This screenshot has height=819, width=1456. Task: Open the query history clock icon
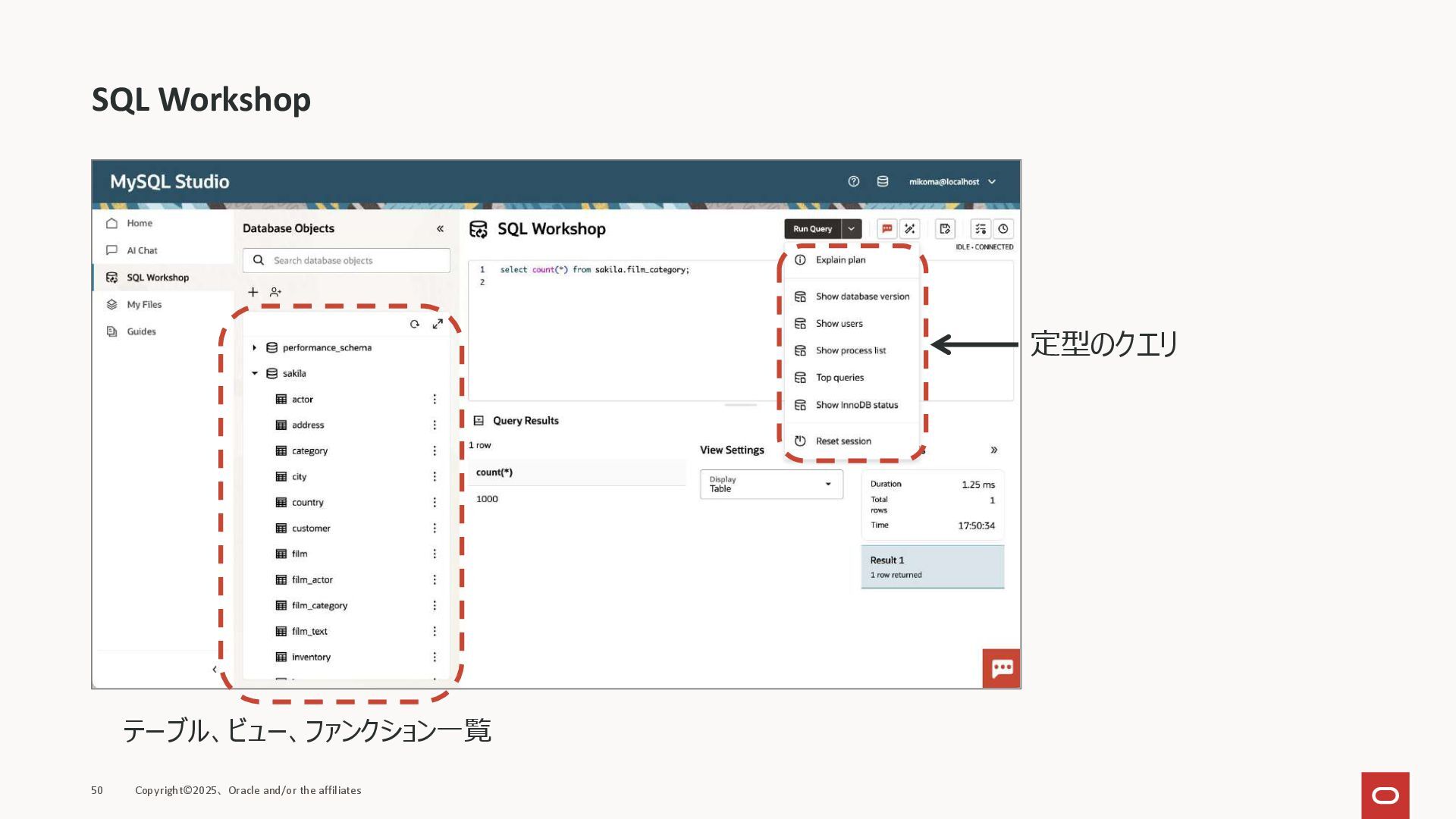(1003, 229)
